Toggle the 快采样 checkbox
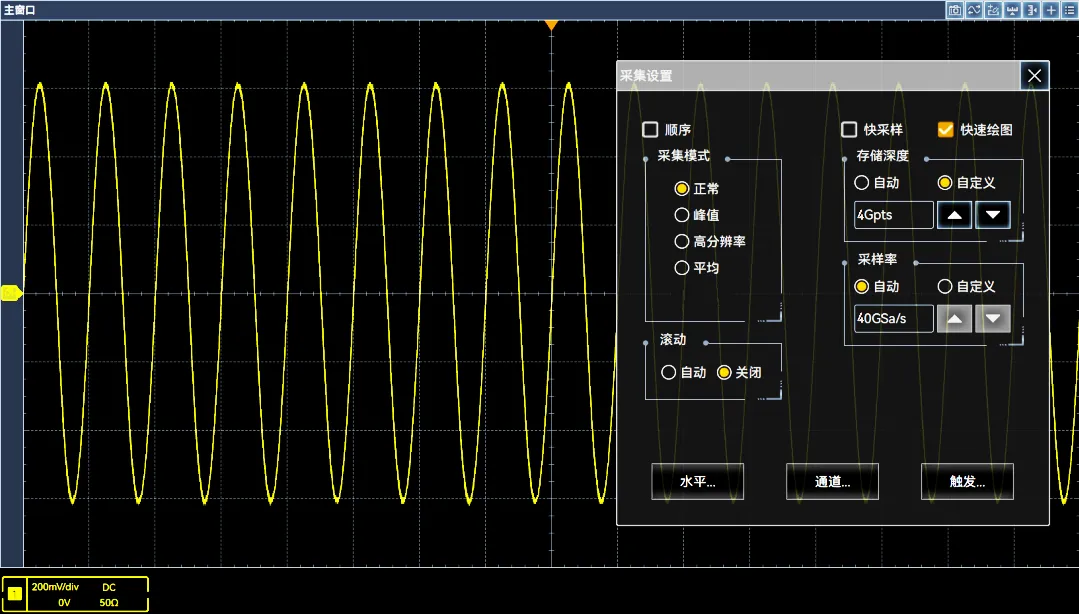This screenshot has width=1079, height=614. (x=849, y=130)
